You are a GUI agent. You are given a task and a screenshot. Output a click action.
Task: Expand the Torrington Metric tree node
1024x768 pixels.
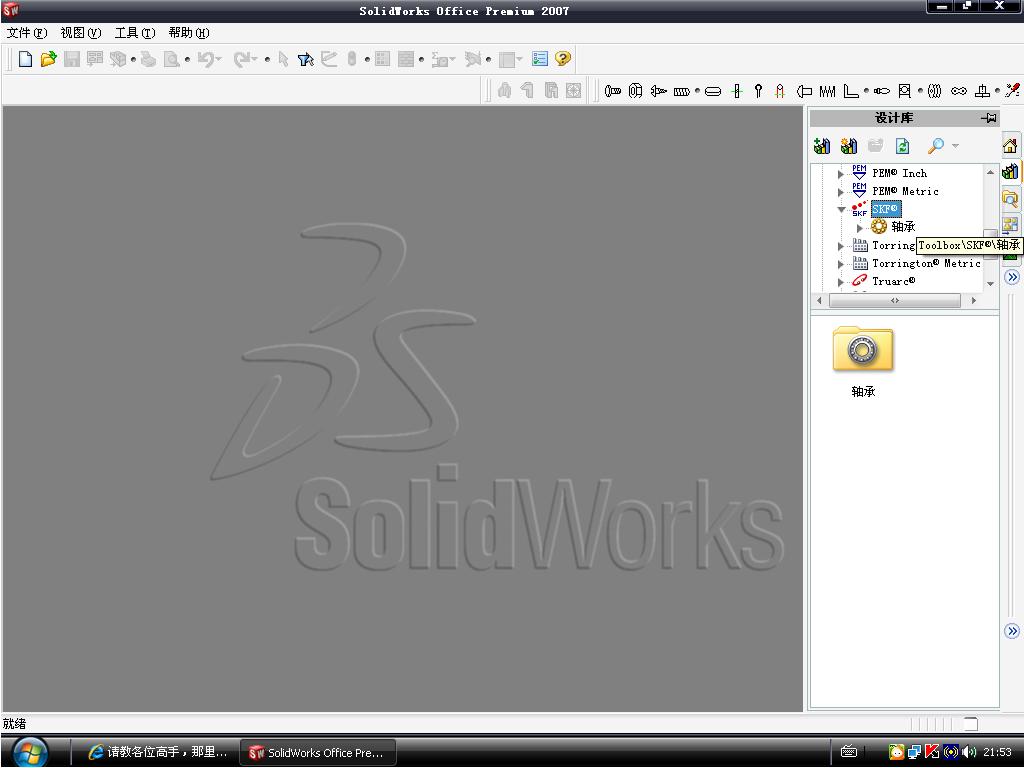coord(841,264)
